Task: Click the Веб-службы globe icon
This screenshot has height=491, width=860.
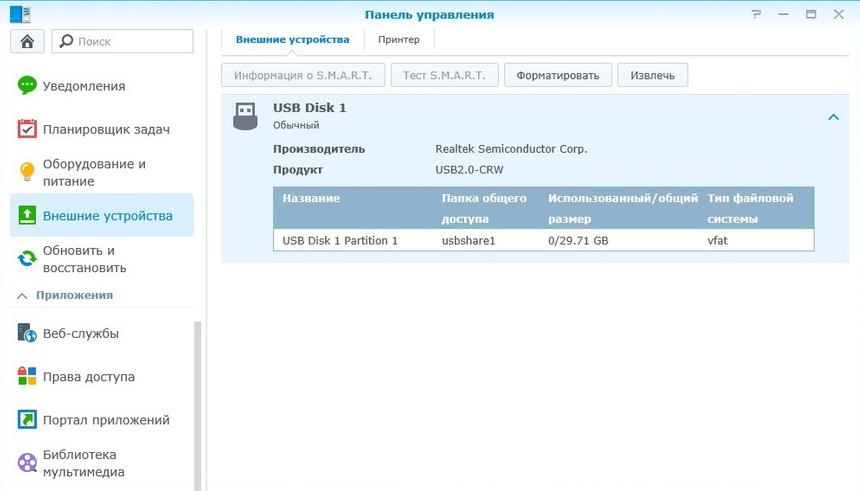Action: click(27, 333)
